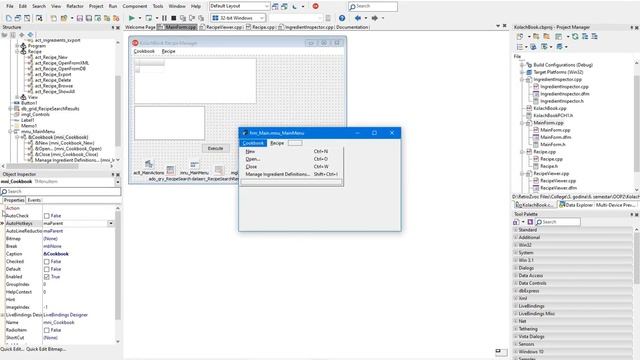Viewport: 640px width, 360px height.
Task: Click the Pause button in the debug toolbar
Action: click(164, 18)
